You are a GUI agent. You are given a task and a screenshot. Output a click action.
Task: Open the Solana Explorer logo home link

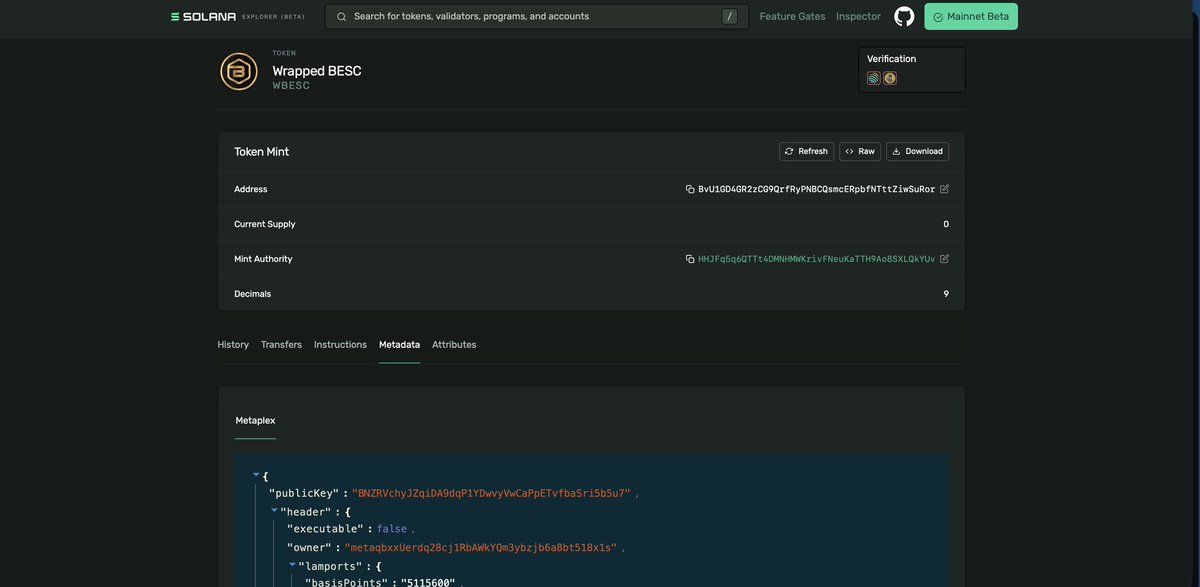(238, 16)
